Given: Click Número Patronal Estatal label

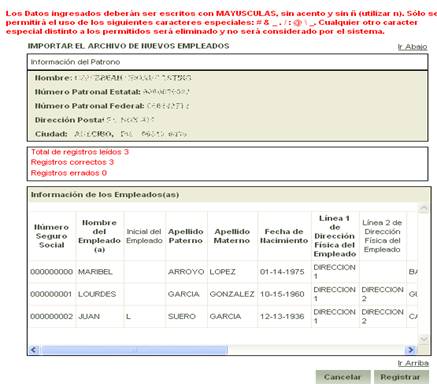Looking at the screenshot, I should [88, 92].
